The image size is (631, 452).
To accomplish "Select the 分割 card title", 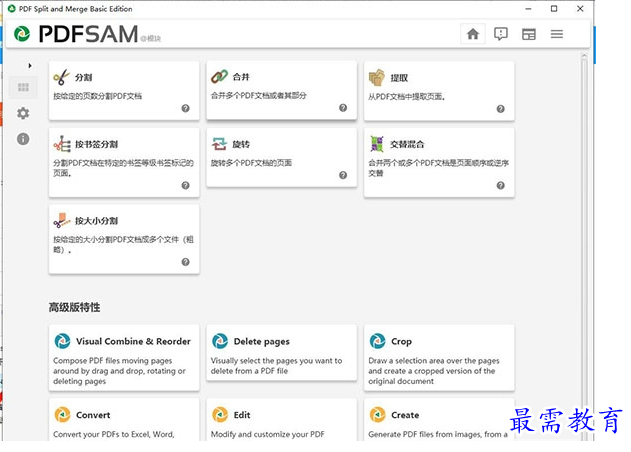I will click(84, 77).
